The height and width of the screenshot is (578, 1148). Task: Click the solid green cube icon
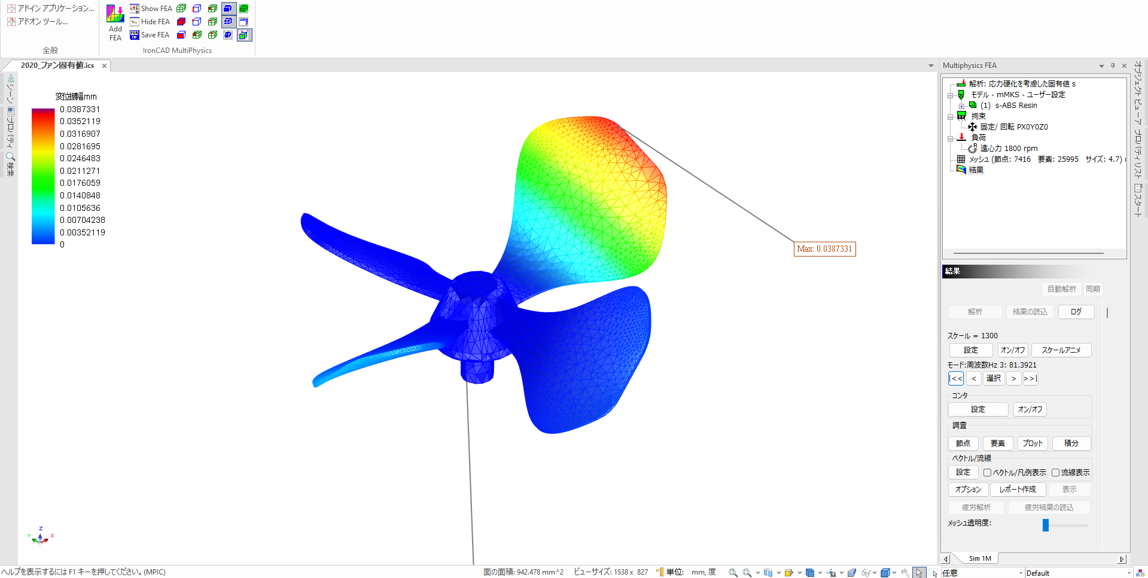(243, 8)
